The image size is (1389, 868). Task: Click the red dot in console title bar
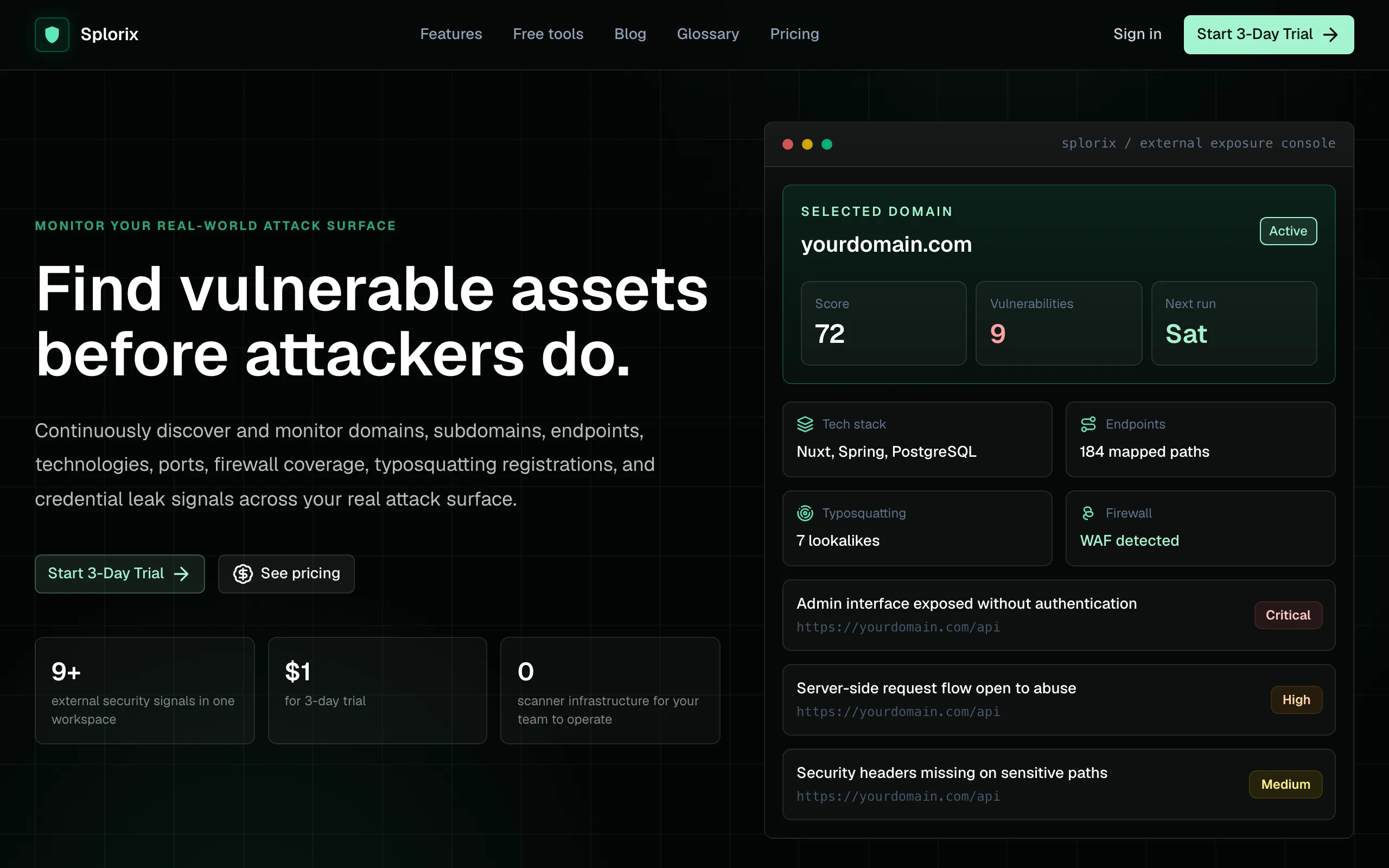[x=787, y=144]
